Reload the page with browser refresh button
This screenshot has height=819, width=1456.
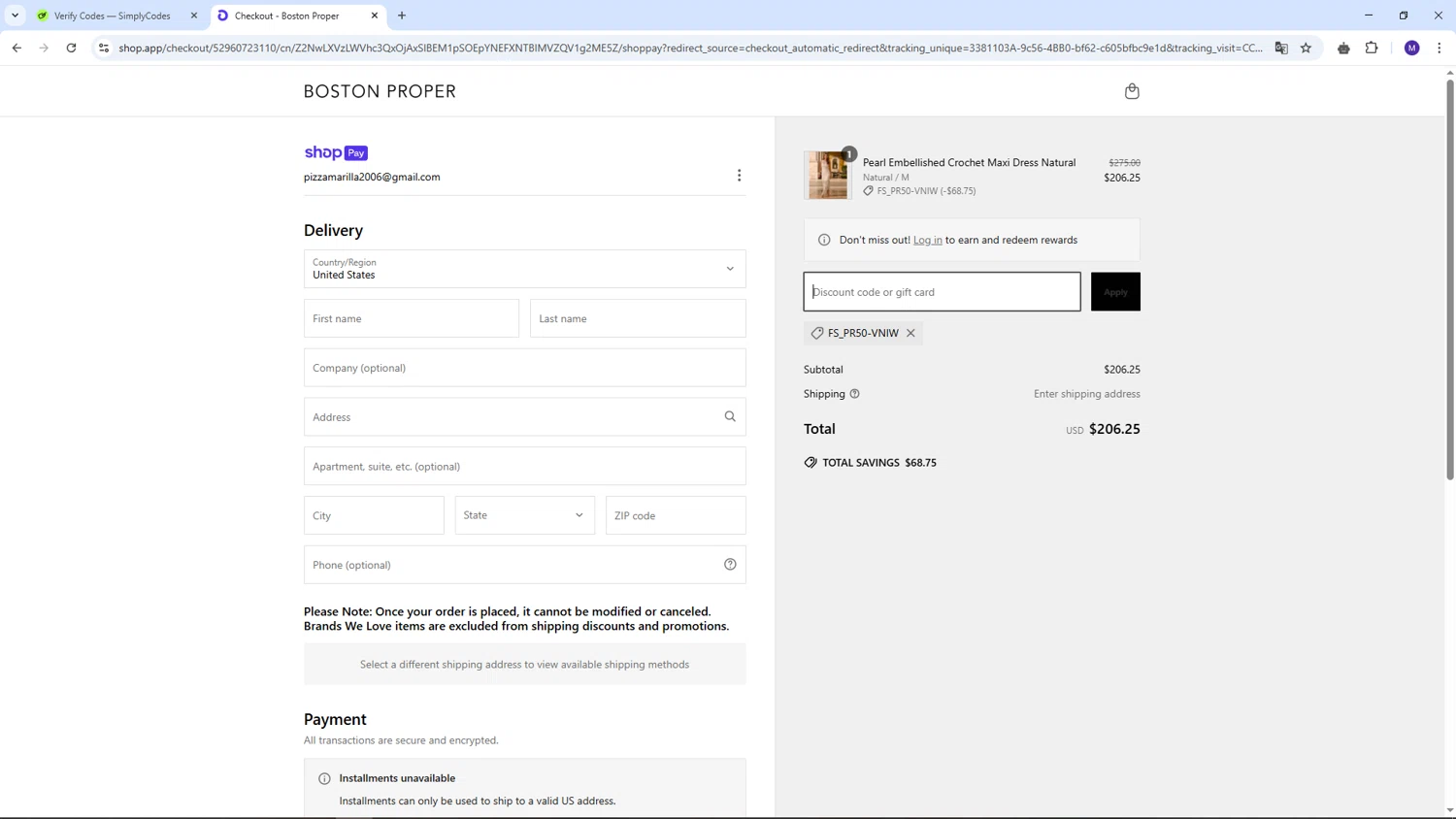(x=71, y=48)
